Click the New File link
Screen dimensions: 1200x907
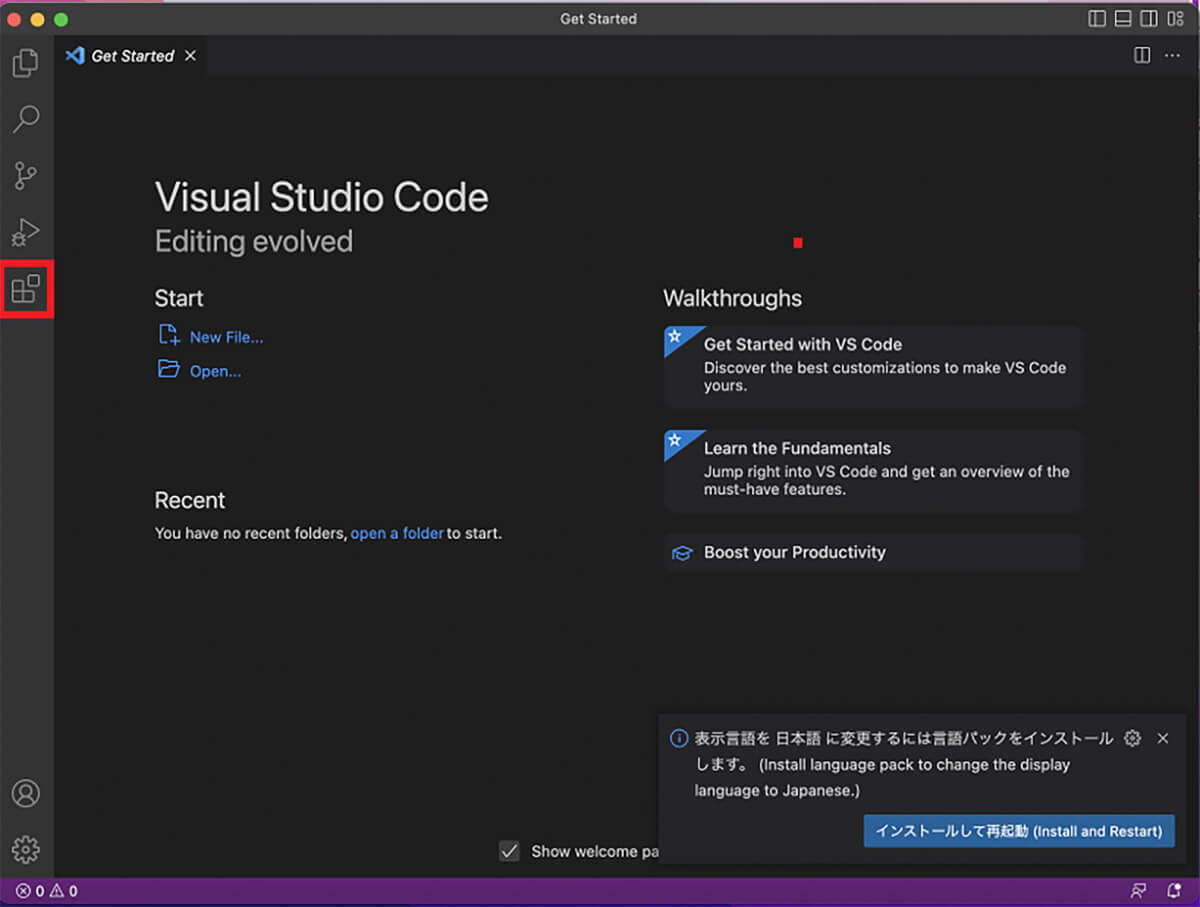[227, 336]
